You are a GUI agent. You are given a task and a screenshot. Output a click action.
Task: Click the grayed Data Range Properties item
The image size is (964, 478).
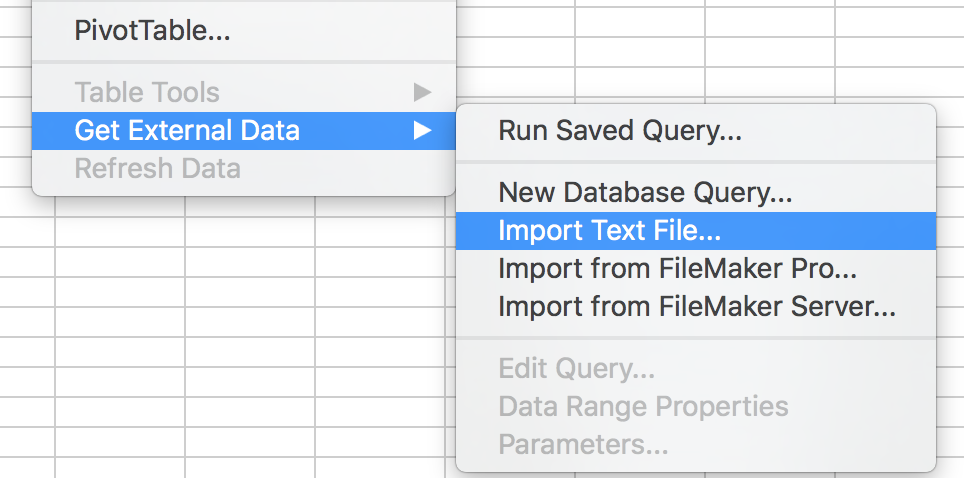[642, 407]
